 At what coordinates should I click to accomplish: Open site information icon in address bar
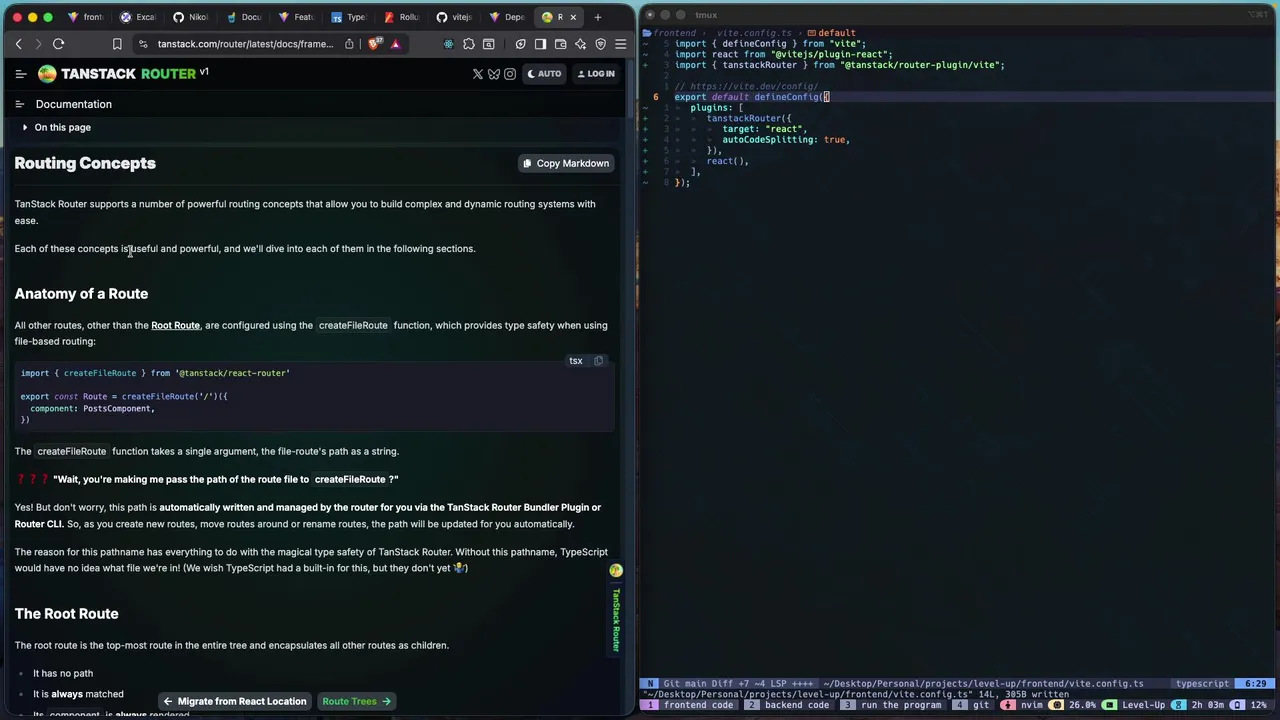point(144,44)
